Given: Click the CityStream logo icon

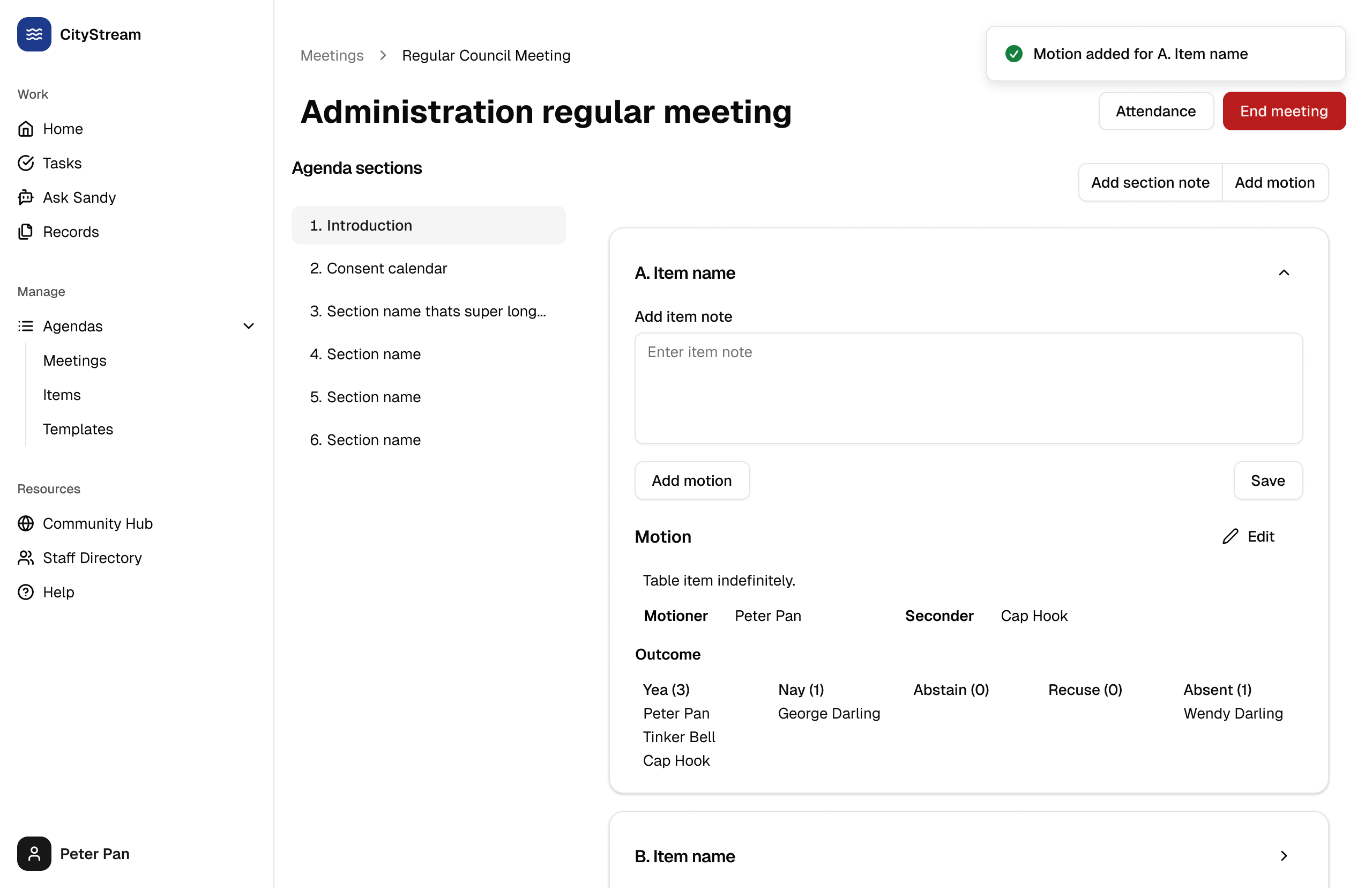Looking at the screenshot, I should 34,35.
